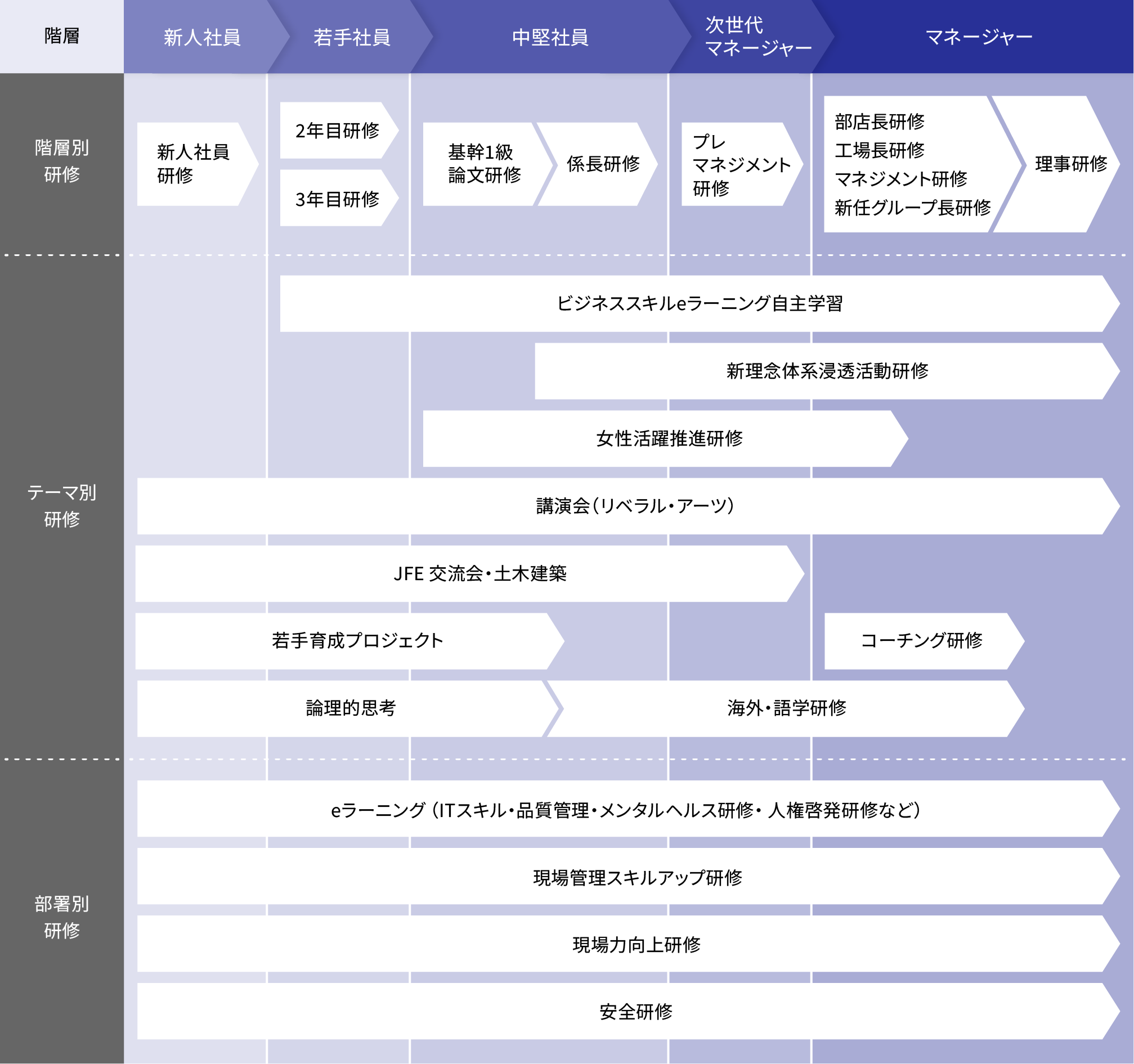Click the 現場力向上研修 bar
This screenshot has height=1064, width=1134.
tap(628, 944)
